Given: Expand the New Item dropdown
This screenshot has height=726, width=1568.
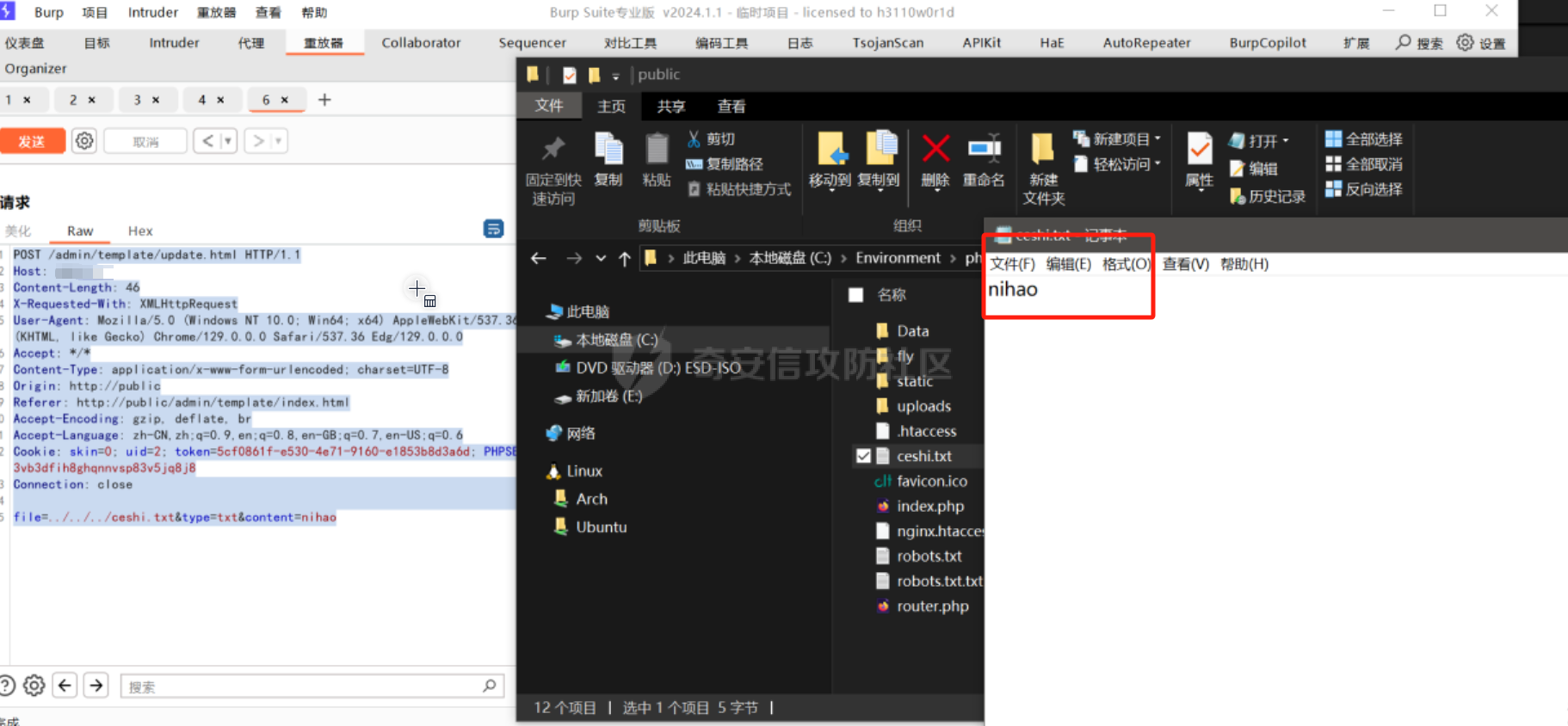Looking at the screenshot, I should (x=1157, y=138).
